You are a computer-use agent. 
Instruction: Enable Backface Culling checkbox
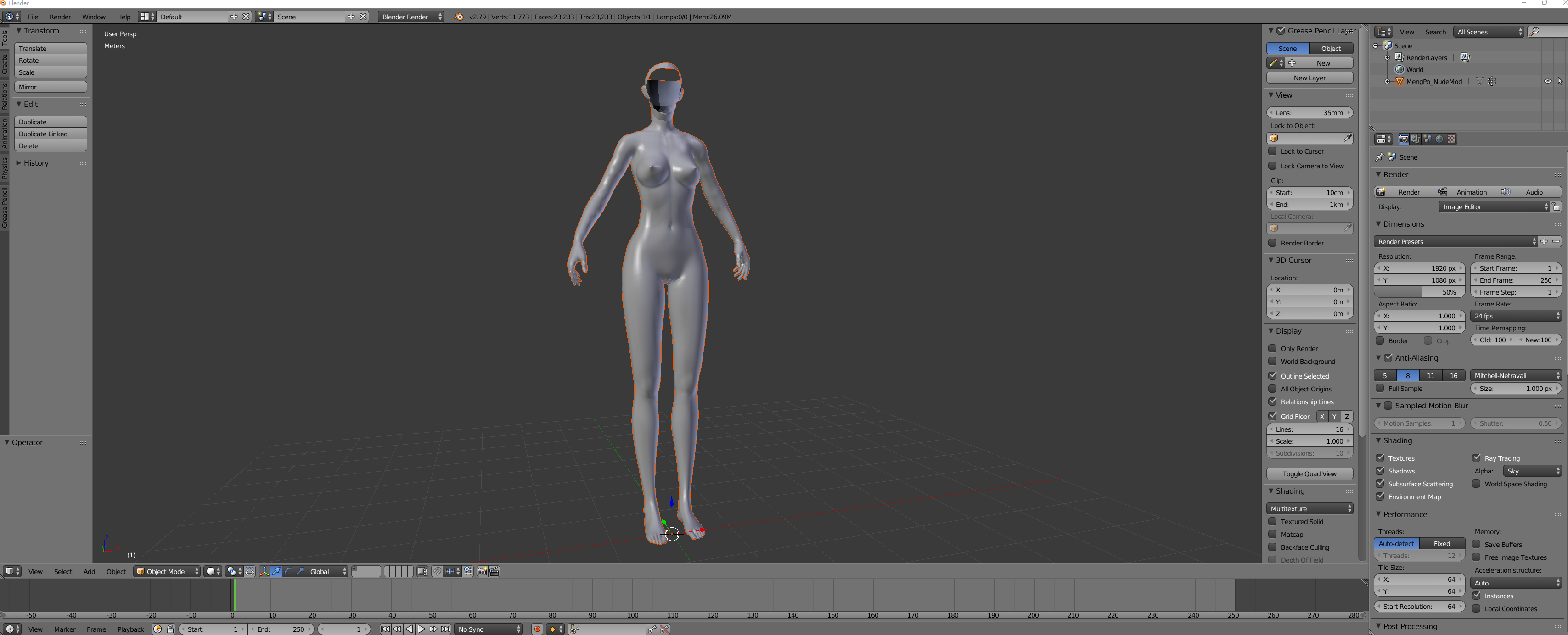1272,547
